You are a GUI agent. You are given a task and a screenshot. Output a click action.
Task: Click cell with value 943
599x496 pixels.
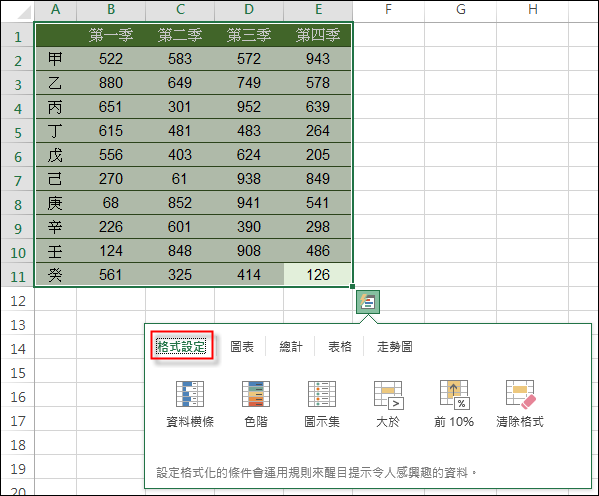tap(317, 59)
